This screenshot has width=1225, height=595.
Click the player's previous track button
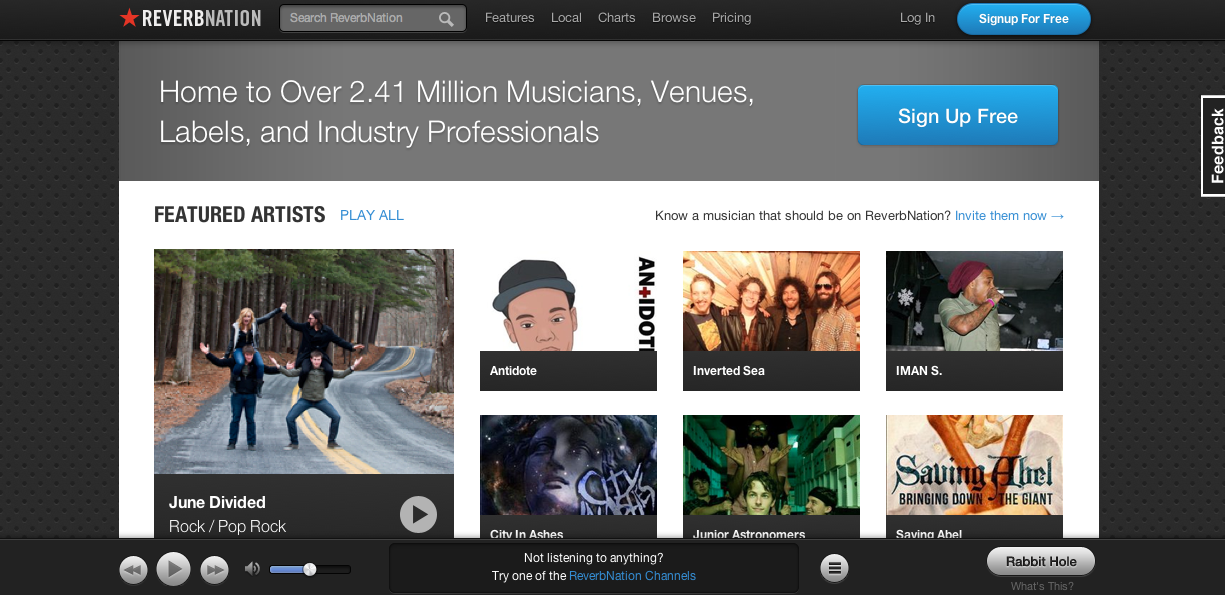[x=133, y=570]
